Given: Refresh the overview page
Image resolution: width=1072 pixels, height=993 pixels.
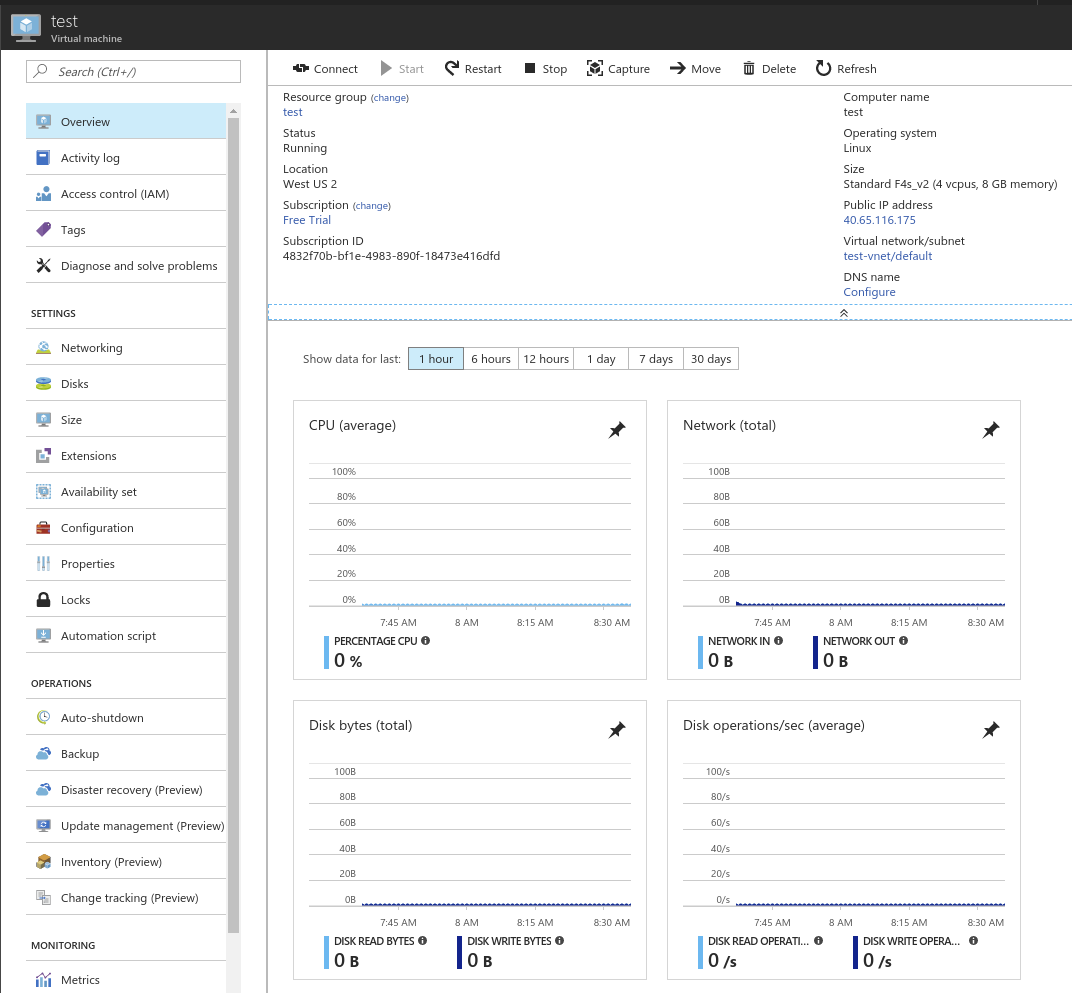Looking at the screenshot, I should click(845, 68).
